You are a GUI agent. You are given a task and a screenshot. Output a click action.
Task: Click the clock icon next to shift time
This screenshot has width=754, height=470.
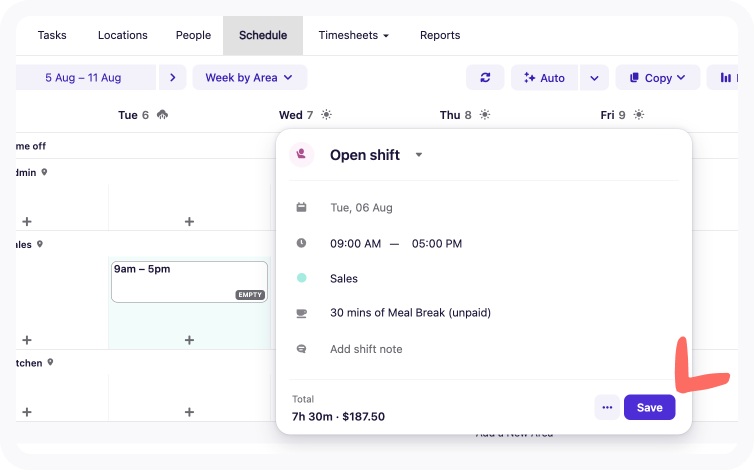(301, 243)
